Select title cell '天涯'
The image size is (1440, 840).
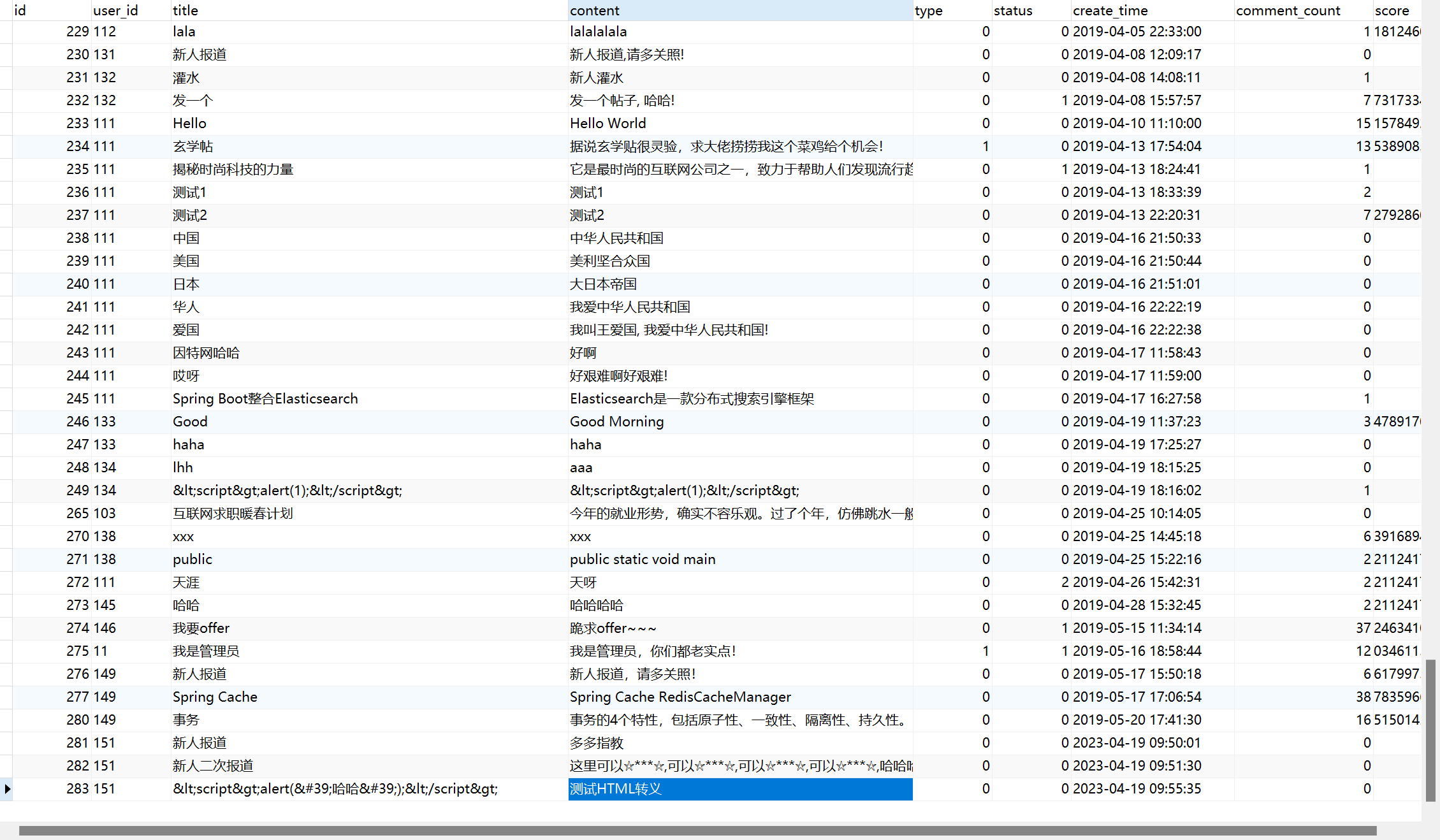[369, 583]
